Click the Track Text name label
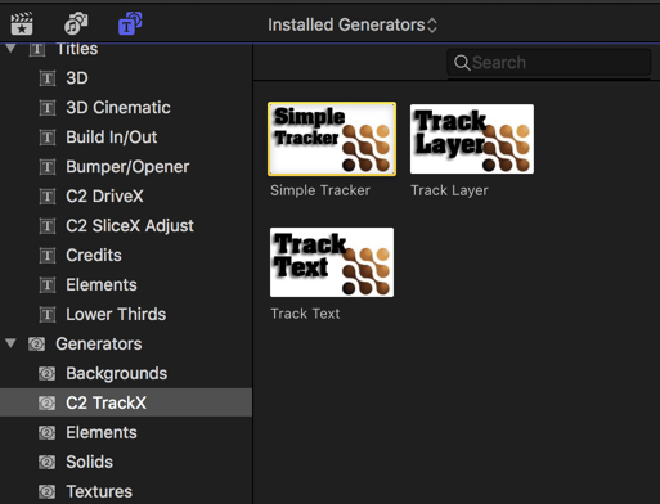 click(305, 314)
